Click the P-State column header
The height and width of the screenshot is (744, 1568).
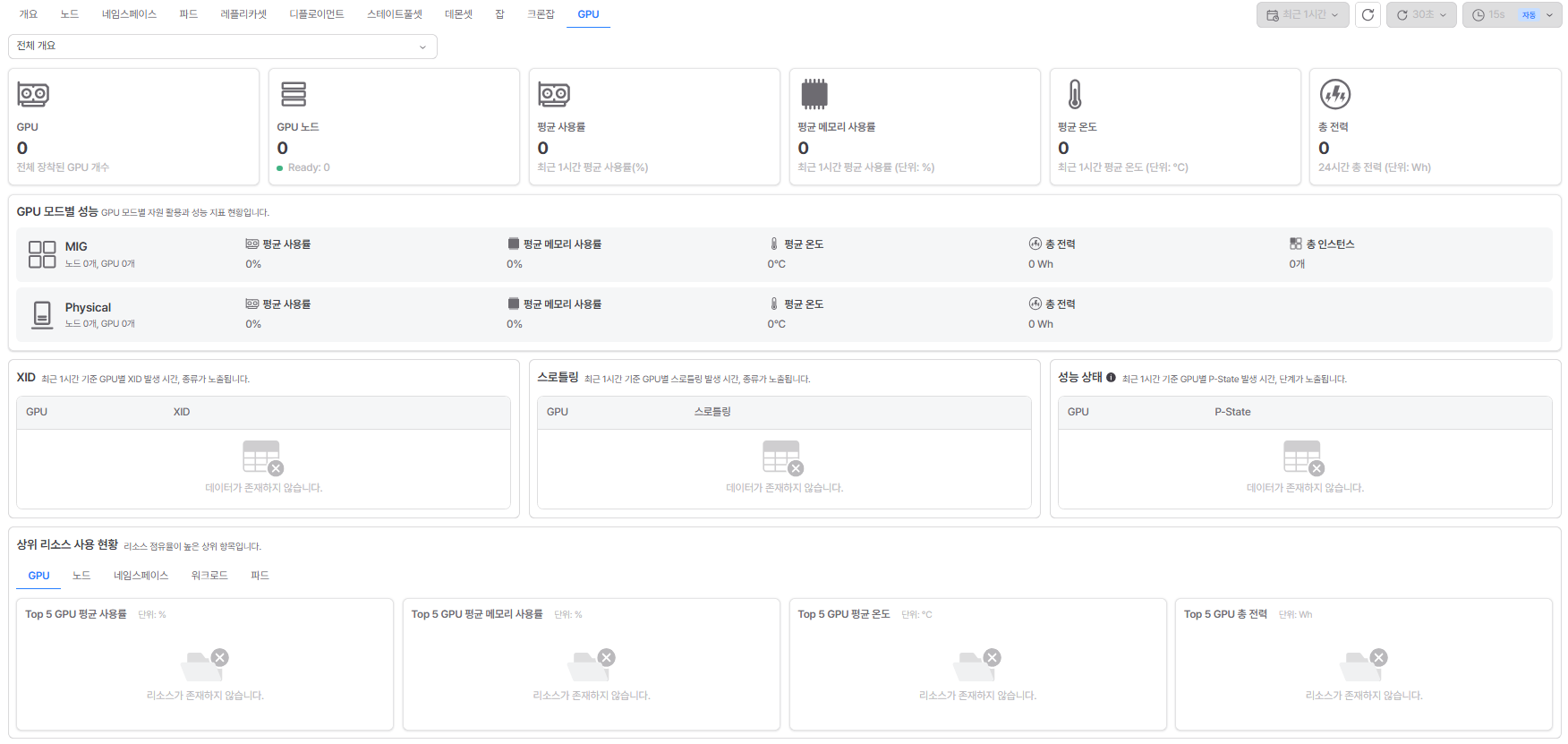point(1232,412)
